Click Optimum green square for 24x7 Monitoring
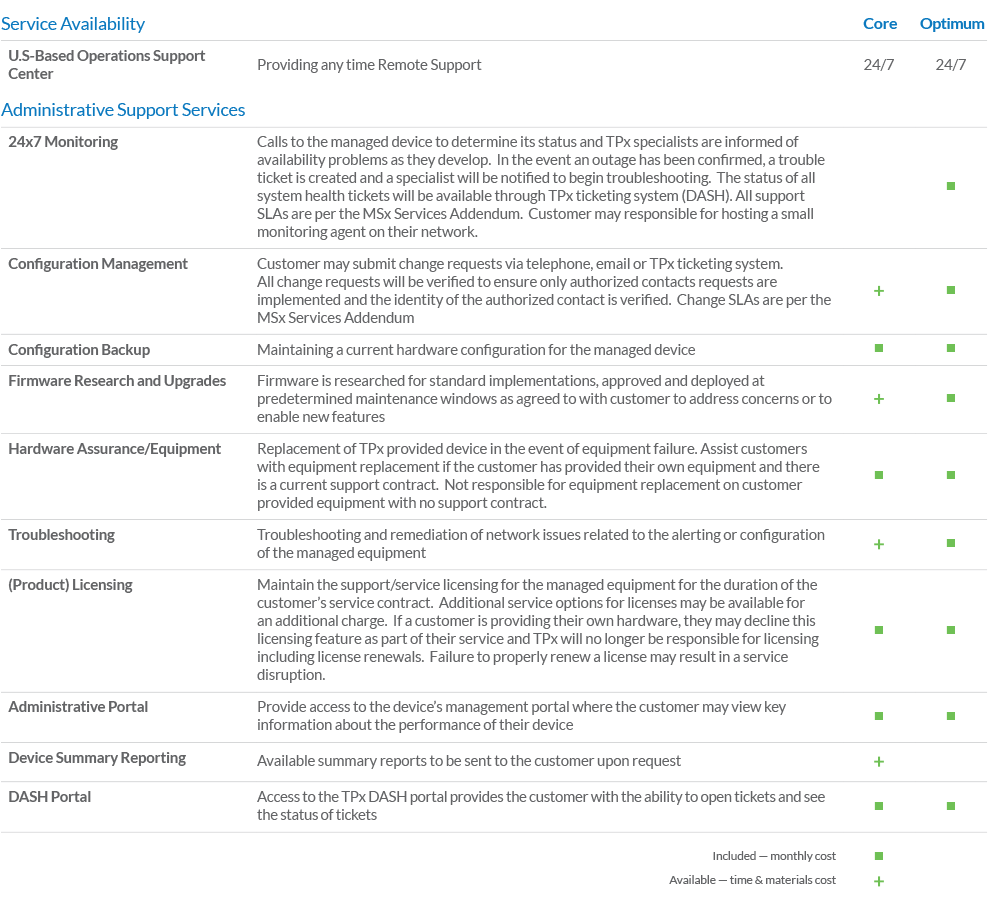The image size is (1005, 905). [x=951, y=186]
